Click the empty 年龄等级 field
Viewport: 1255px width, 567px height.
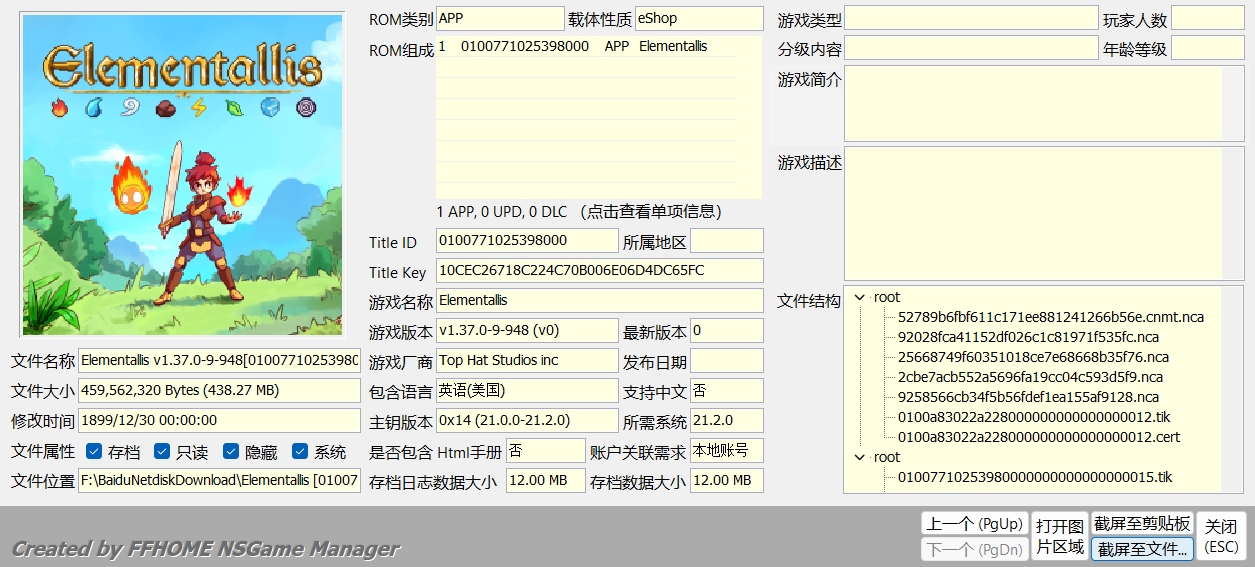click(x=1208, y=48)
